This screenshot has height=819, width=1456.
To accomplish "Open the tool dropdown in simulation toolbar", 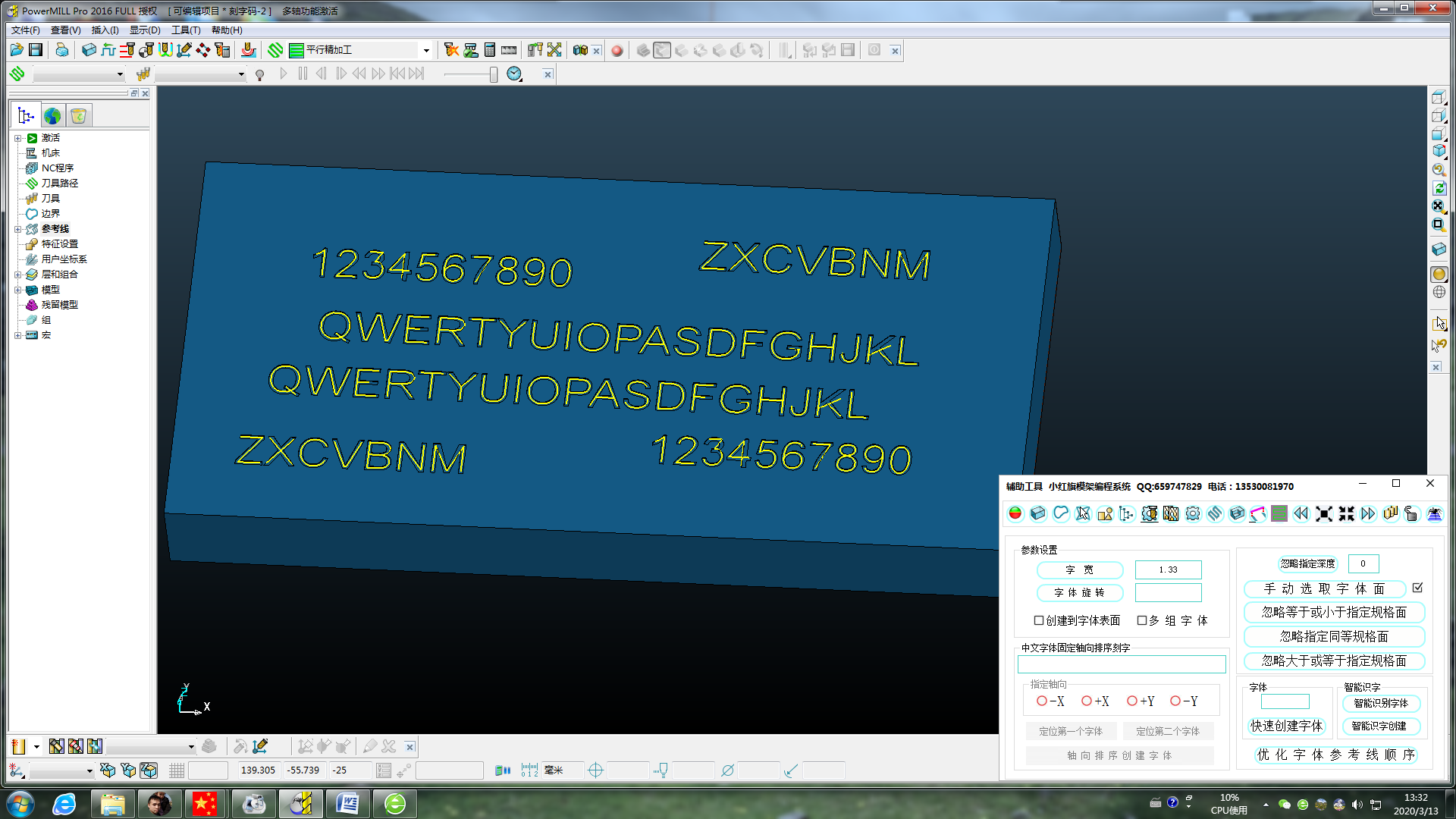I will click(241, 74).
